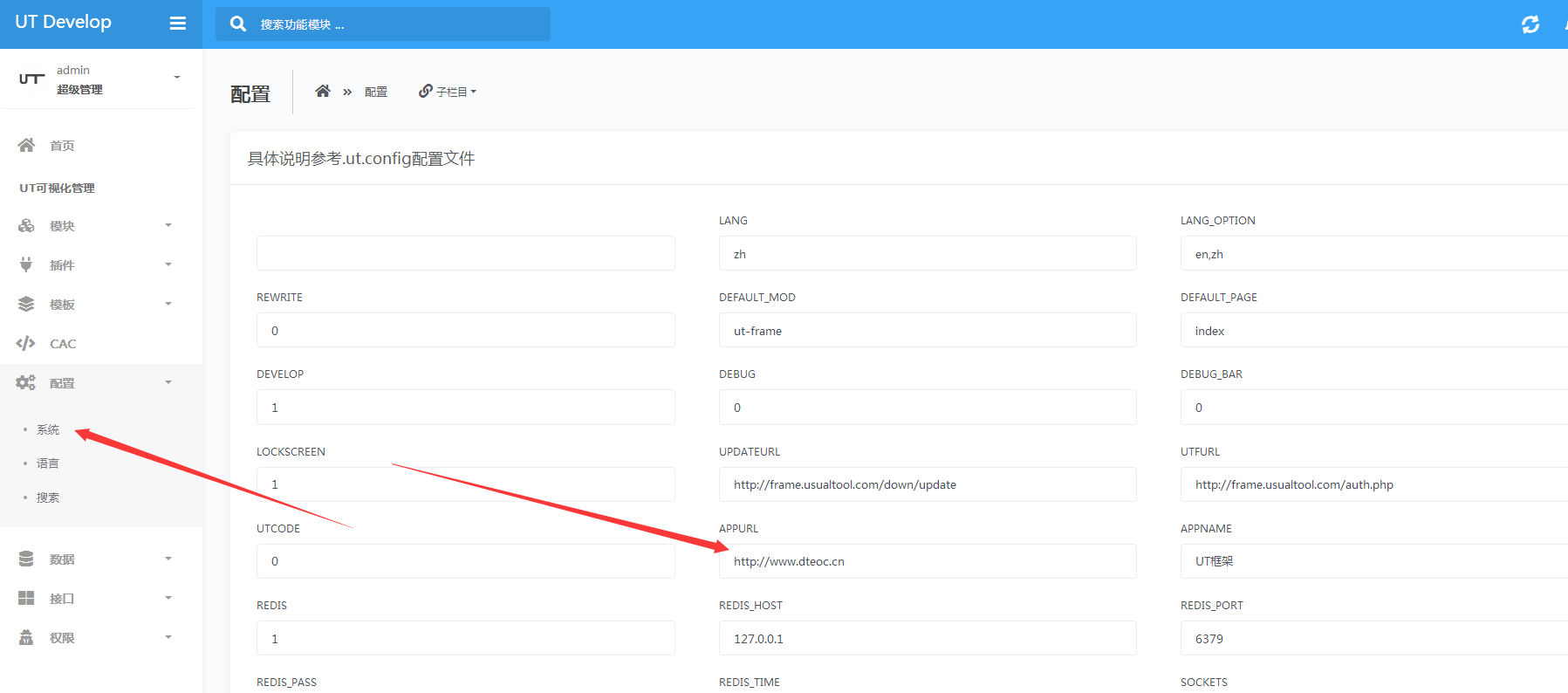Open the 子栏目 dropdown

click(448, 92)
